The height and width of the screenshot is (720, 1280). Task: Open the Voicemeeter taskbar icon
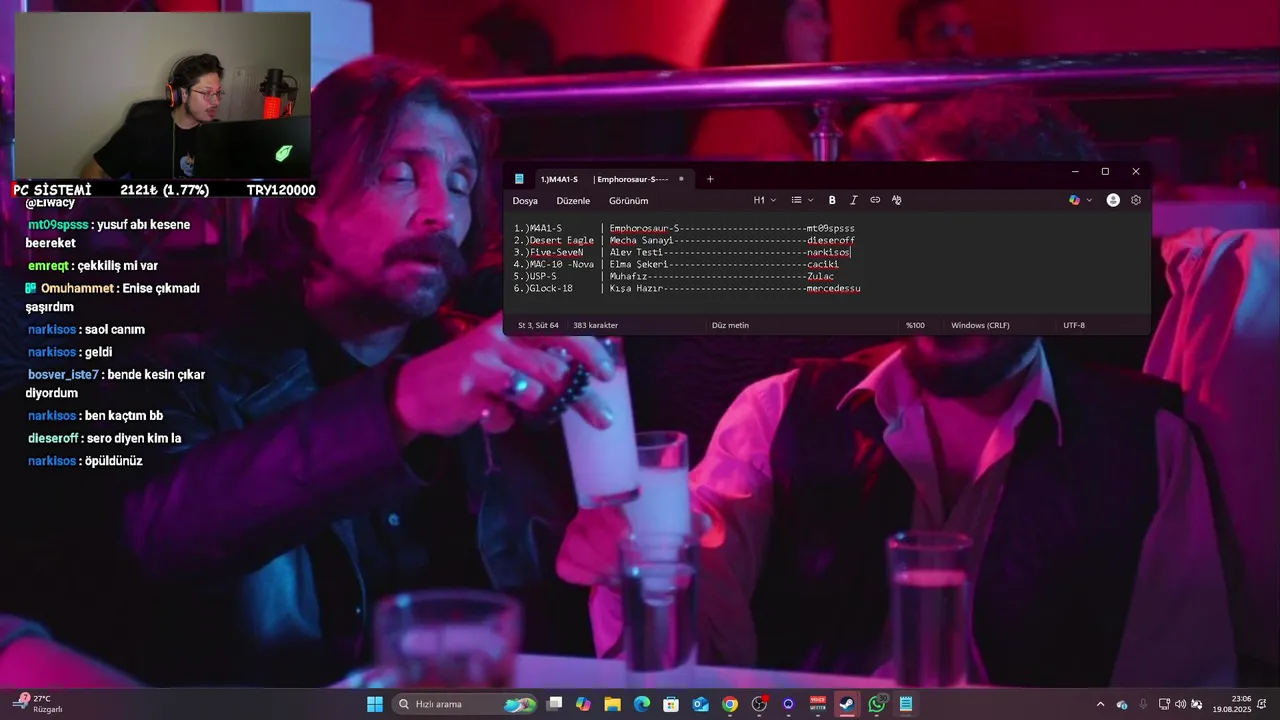[818, 704]
